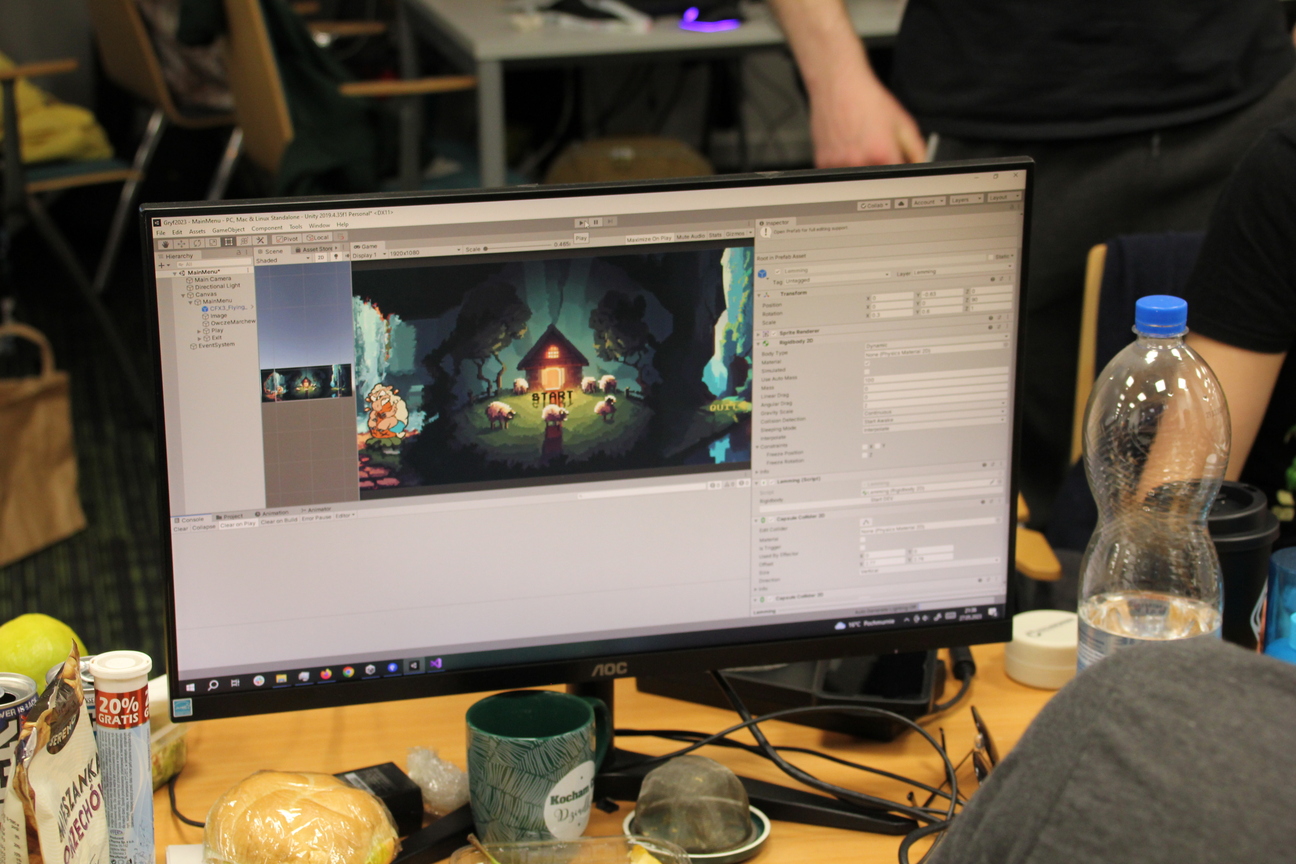Toggle the Lemming object active checkbox
1296x864 pixels.
[777, 271]
